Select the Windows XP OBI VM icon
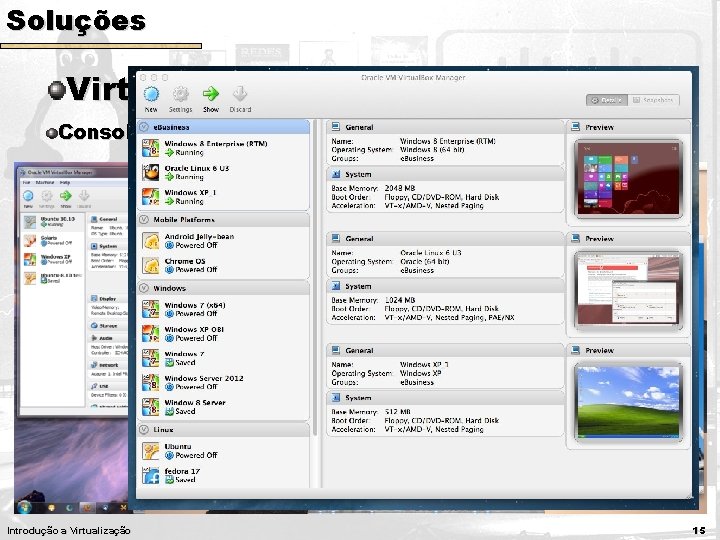 [x=151, y=333]
